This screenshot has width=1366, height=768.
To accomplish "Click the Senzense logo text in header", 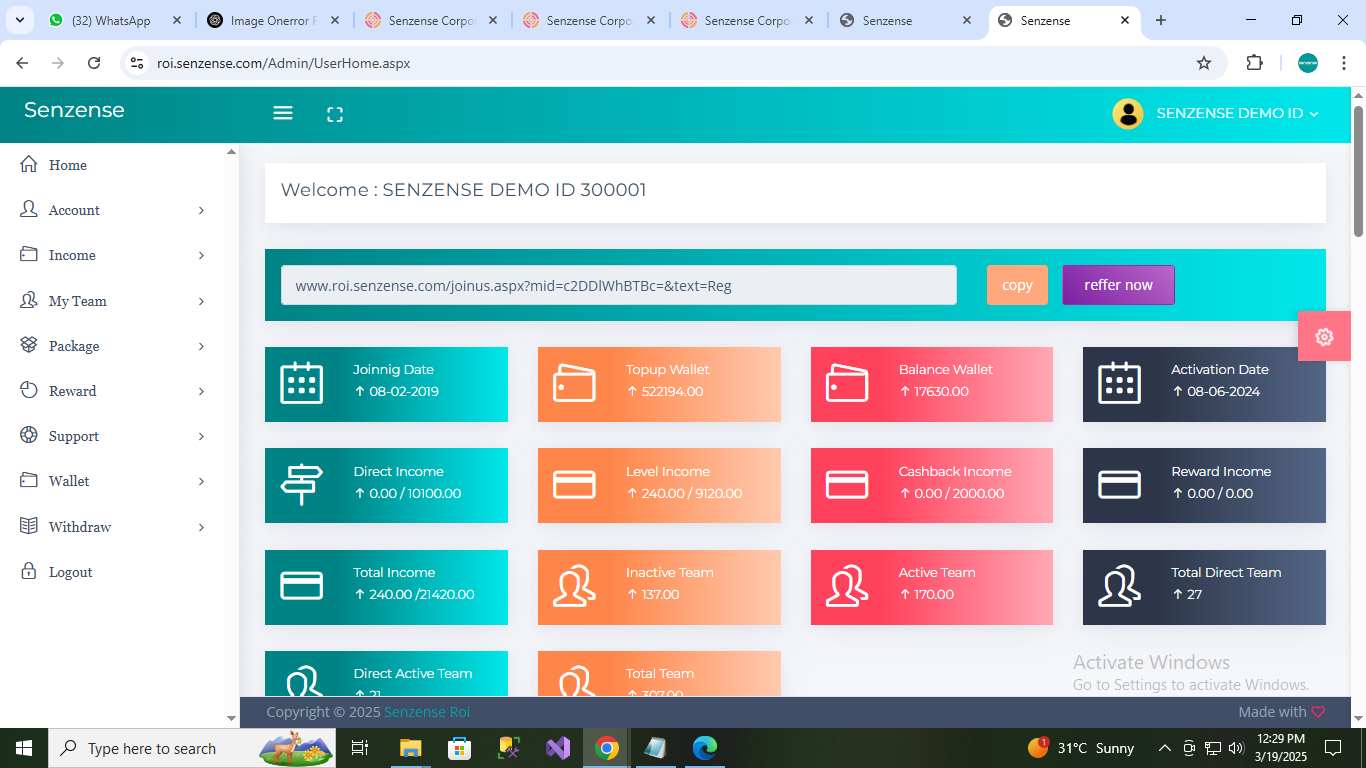I will coord(74,110).
